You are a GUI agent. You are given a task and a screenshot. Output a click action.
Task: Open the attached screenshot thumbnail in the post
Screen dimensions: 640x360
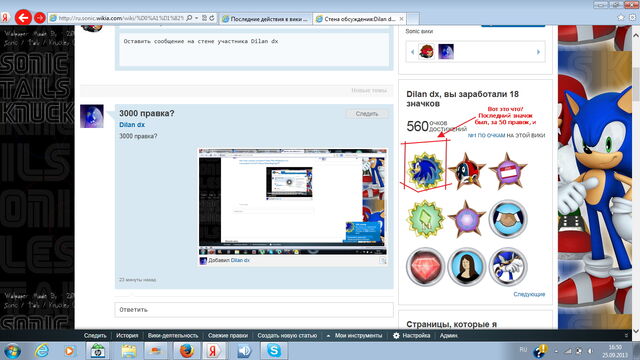(293, 202)
